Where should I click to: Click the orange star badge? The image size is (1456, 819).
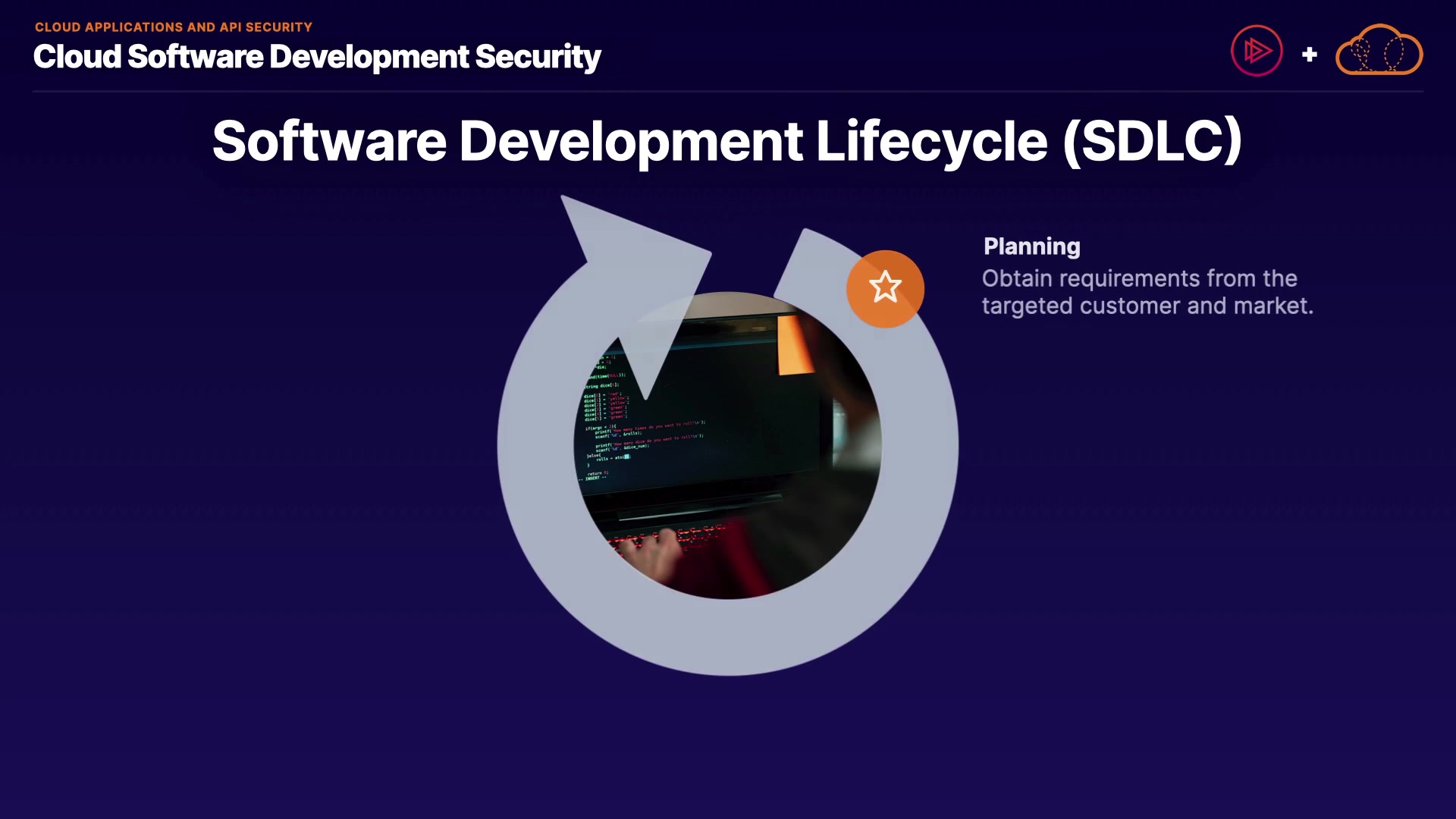[885, 288]
